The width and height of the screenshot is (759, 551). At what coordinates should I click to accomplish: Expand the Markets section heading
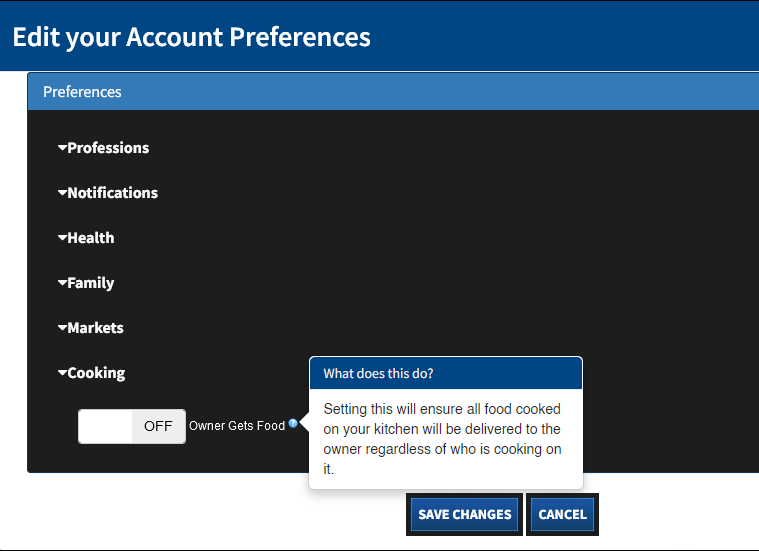tap(96, 328)
